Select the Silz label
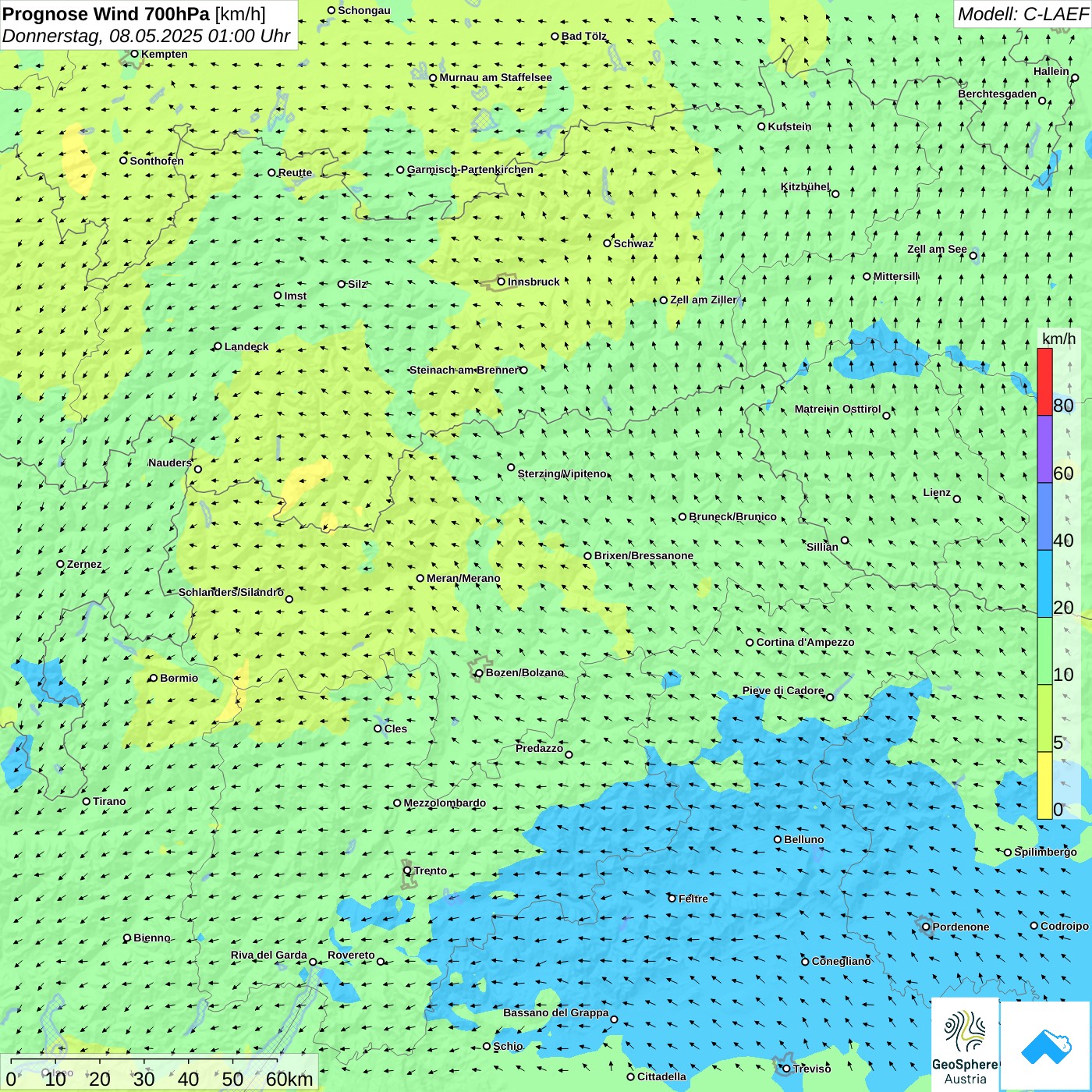 click(357, 284)
